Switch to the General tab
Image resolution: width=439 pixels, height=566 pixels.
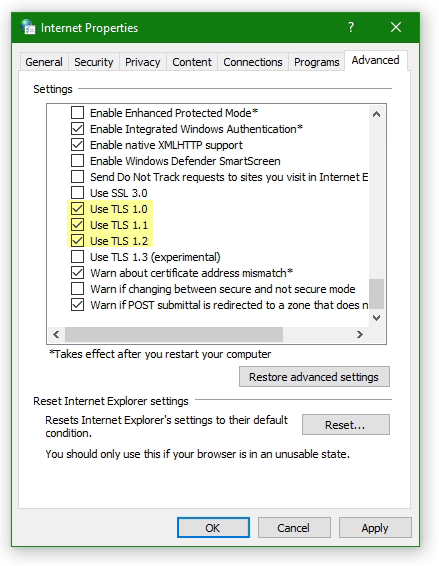(x=44, y=62)
